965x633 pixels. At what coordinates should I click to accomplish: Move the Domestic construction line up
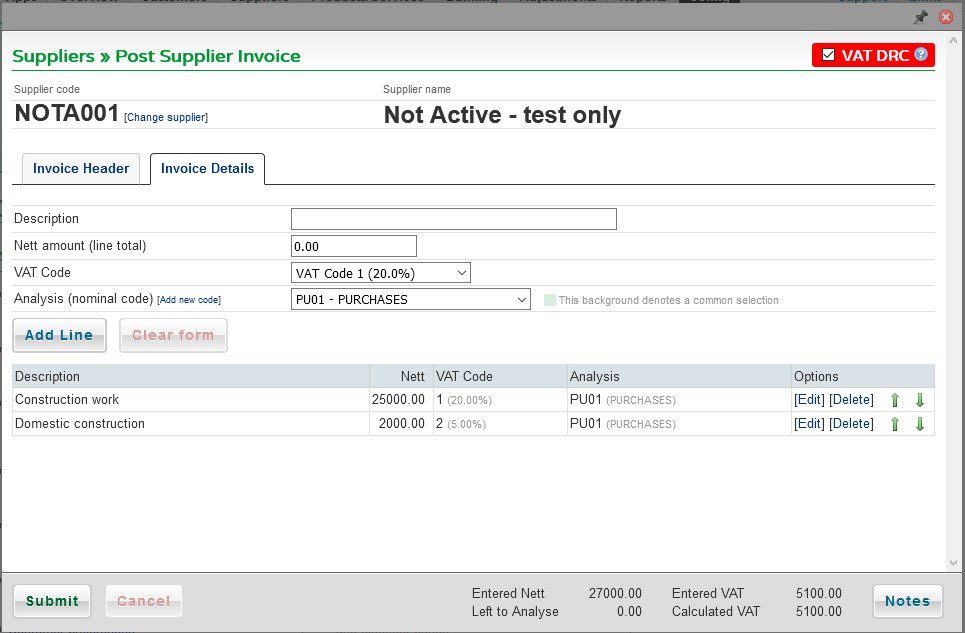point(895,423)
